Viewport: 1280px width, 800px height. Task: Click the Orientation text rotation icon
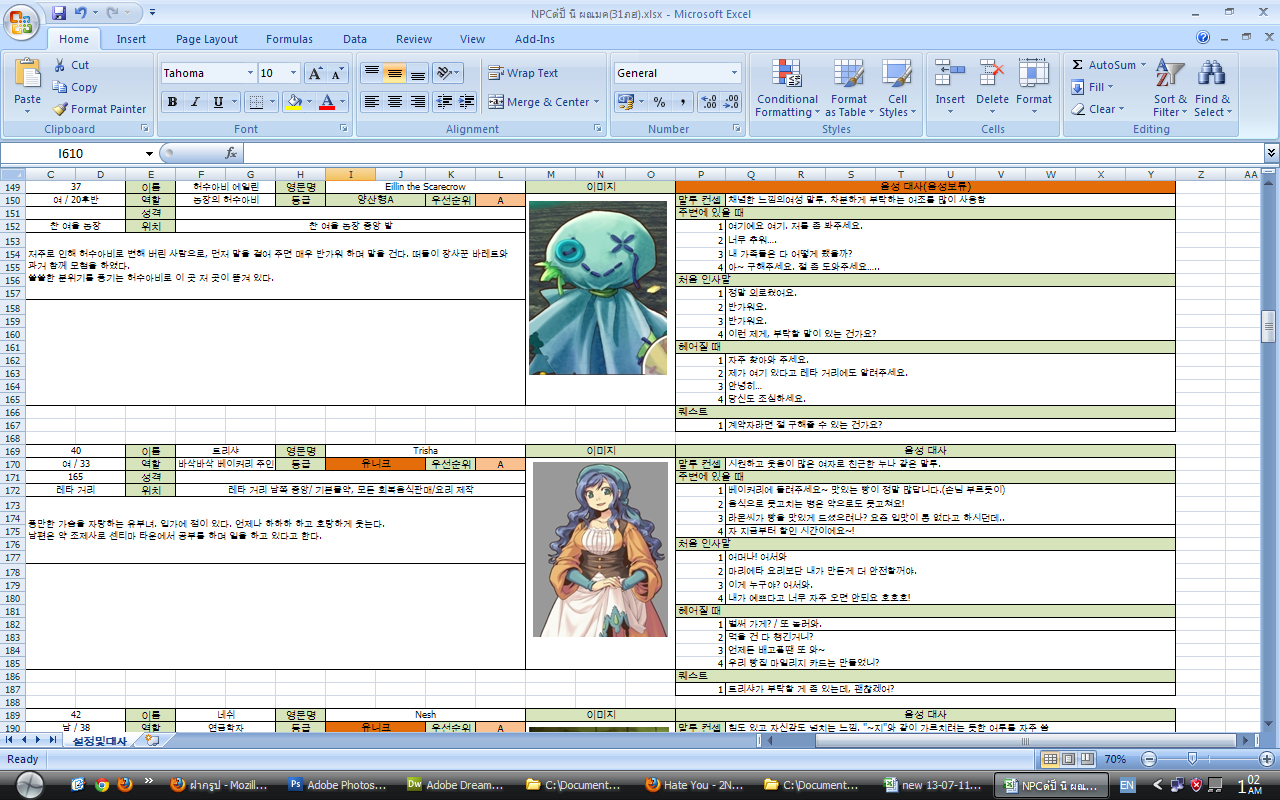point(445,73)
